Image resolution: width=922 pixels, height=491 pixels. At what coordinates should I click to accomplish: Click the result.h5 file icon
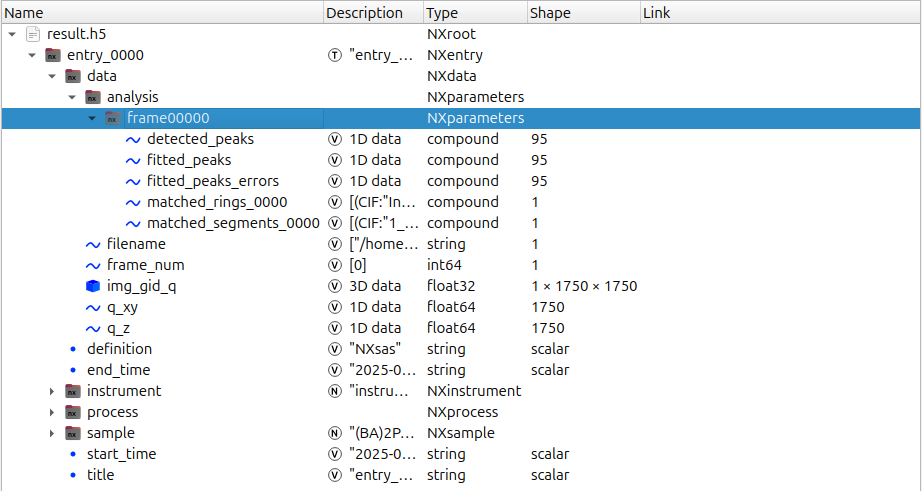(x=34, y=34)
